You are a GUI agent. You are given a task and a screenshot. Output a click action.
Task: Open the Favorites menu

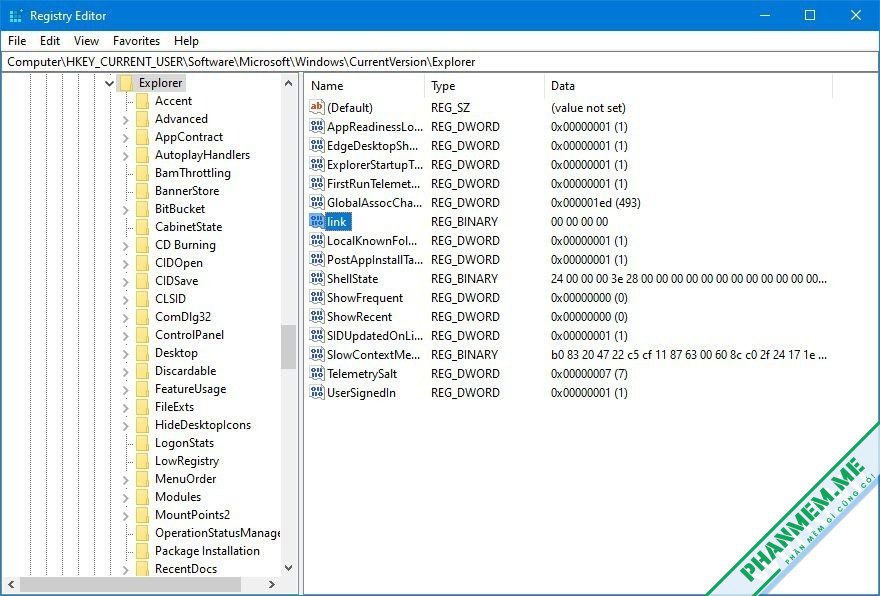pyautogui.click(x=136, y=41)
